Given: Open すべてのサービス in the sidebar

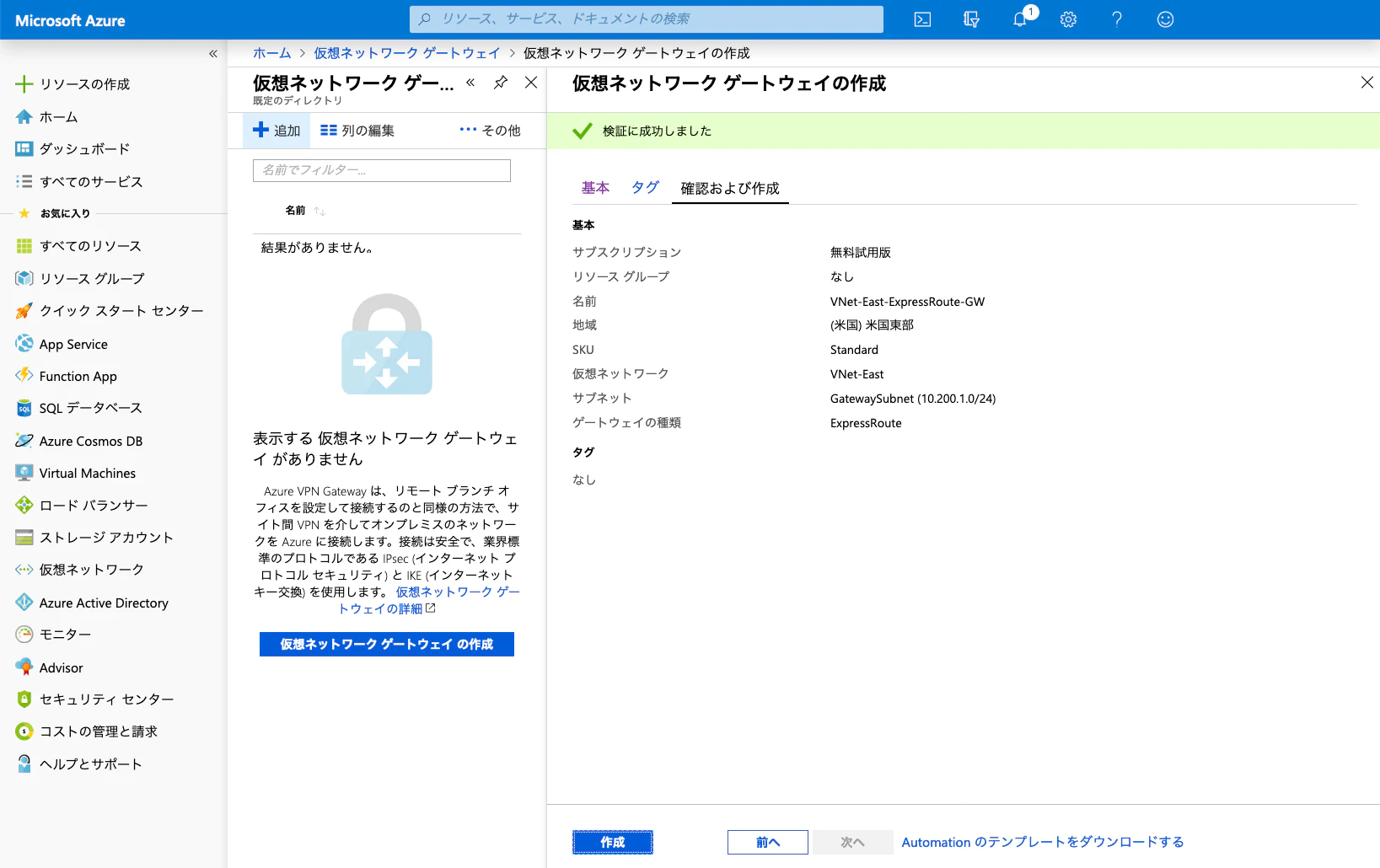Looking at the screenshot, I should [79, 181].
